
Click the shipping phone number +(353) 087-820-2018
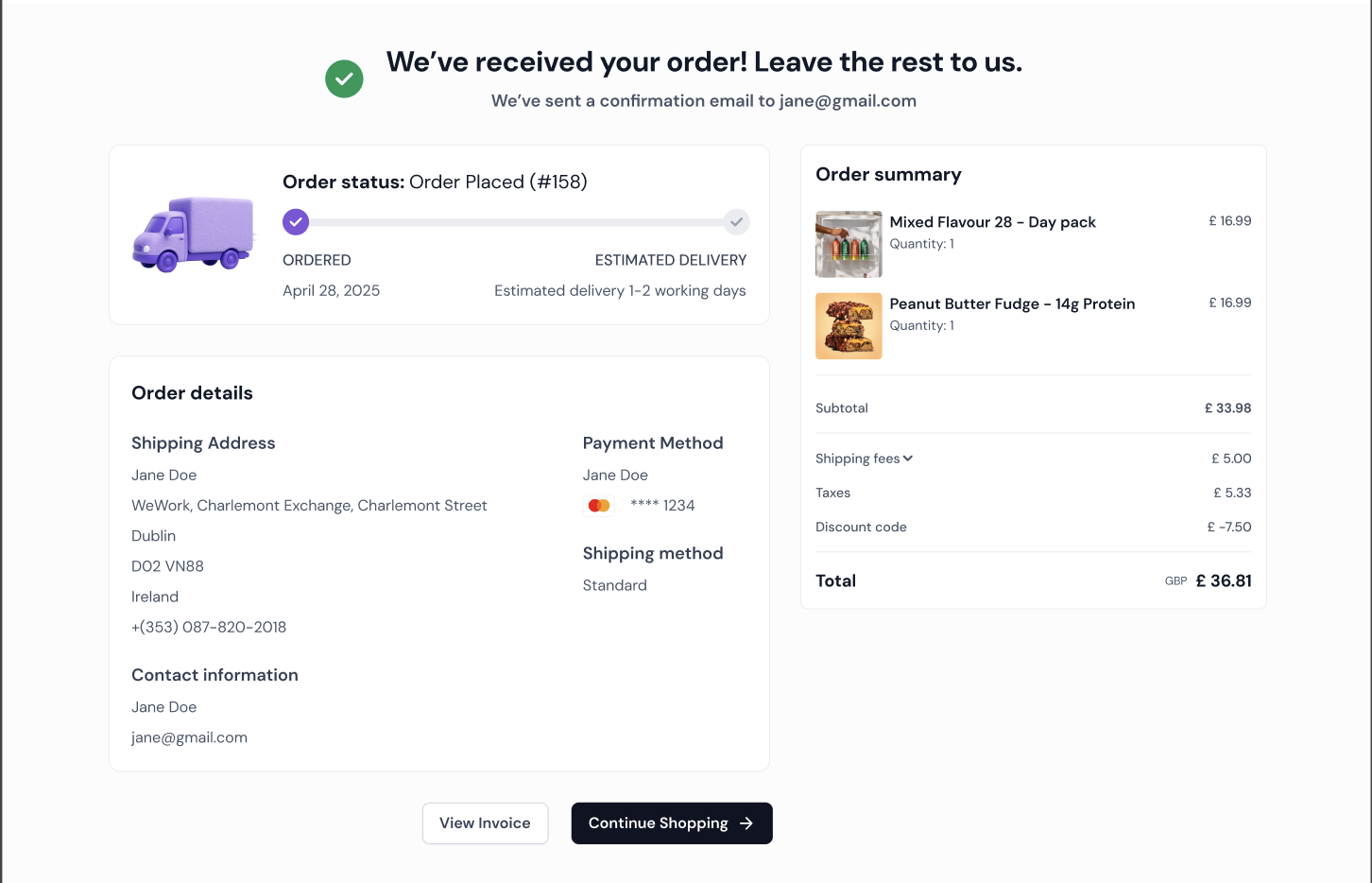click(209, 627)
